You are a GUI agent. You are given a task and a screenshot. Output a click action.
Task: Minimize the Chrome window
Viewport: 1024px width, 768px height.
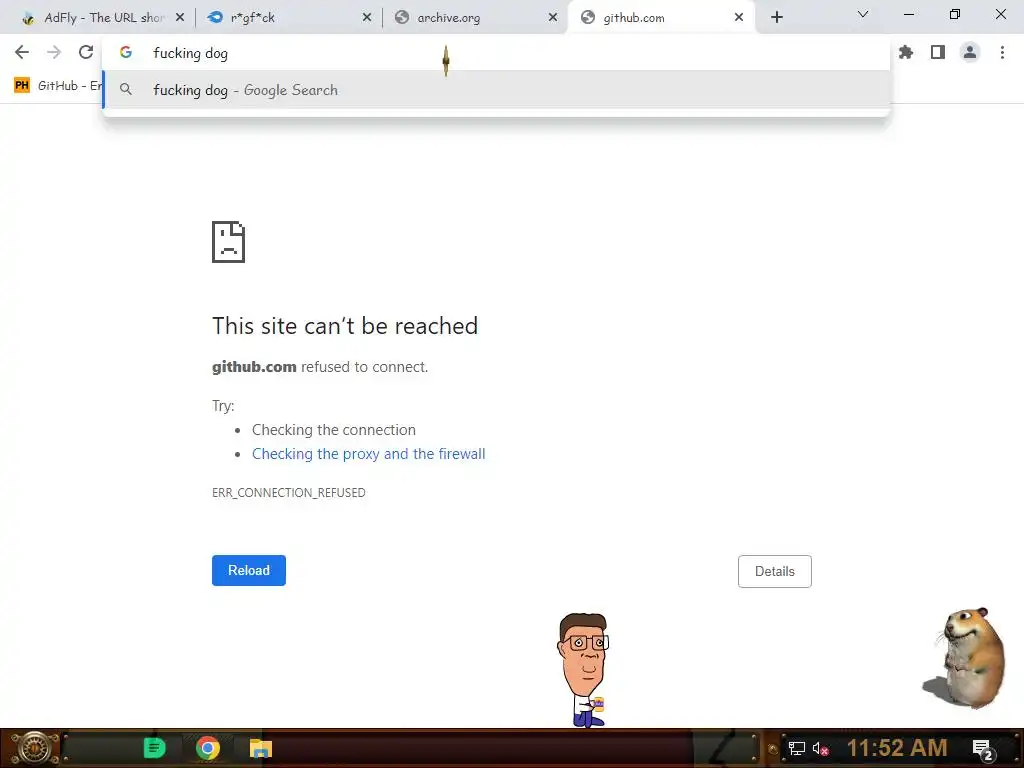pyautogui.click(x=908, y=14)
